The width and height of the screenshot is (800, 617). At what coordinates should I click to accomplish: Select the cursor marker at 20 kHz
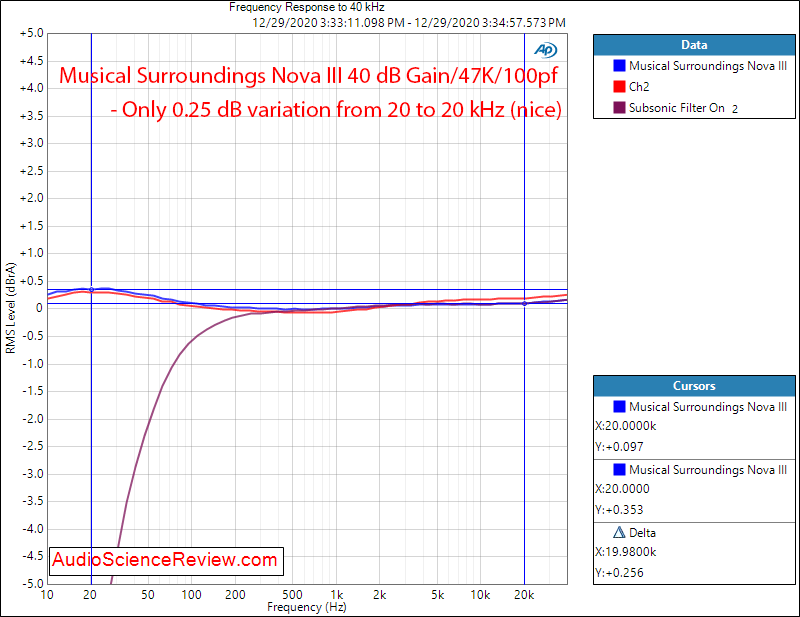pyautogui.click(x=524, y=304)
